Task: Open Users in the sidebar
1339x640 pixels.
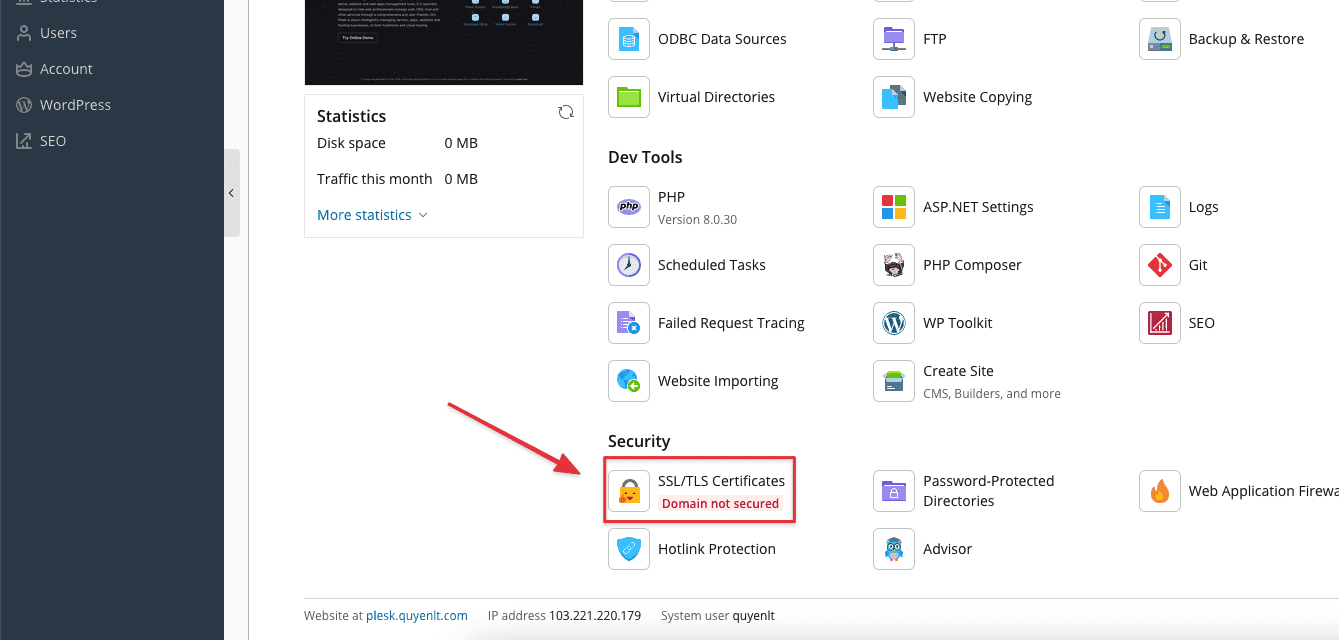Action: click(58, 33)
